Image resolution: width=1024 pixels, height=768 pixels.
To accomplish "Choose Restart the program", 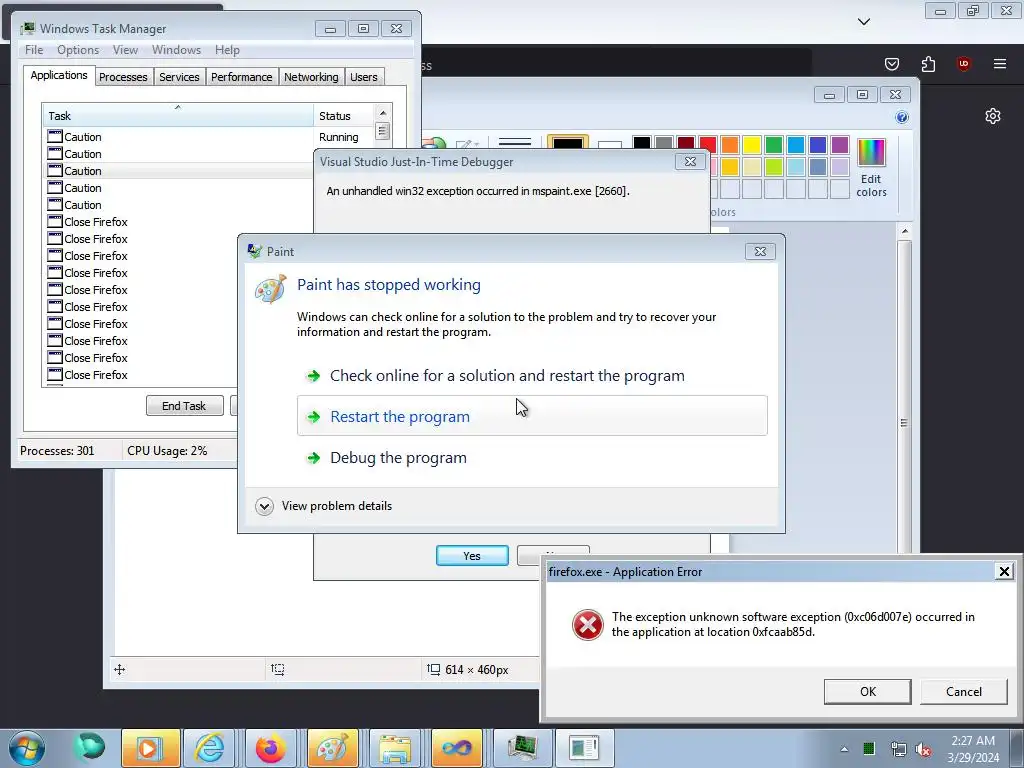I will pos(532,416).
